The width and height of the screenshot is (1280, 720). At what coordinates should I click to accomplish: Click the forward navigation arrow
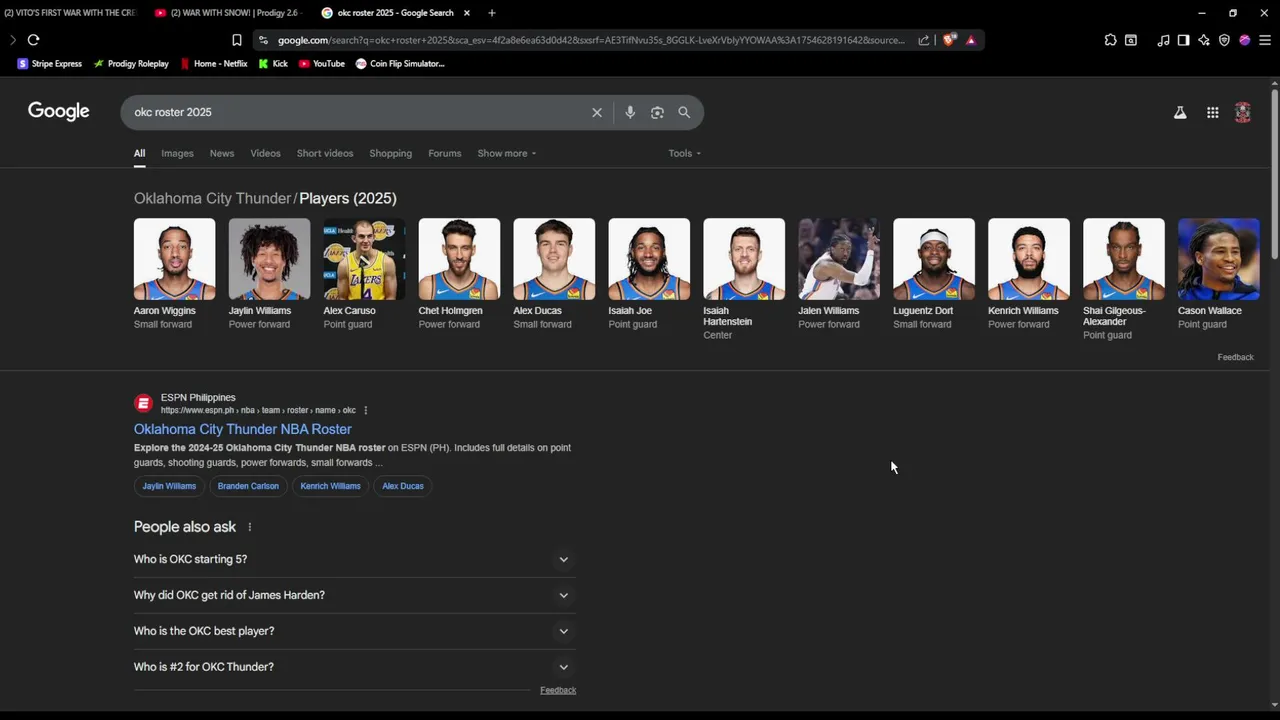pyautogui.click(x=12, y=40)
